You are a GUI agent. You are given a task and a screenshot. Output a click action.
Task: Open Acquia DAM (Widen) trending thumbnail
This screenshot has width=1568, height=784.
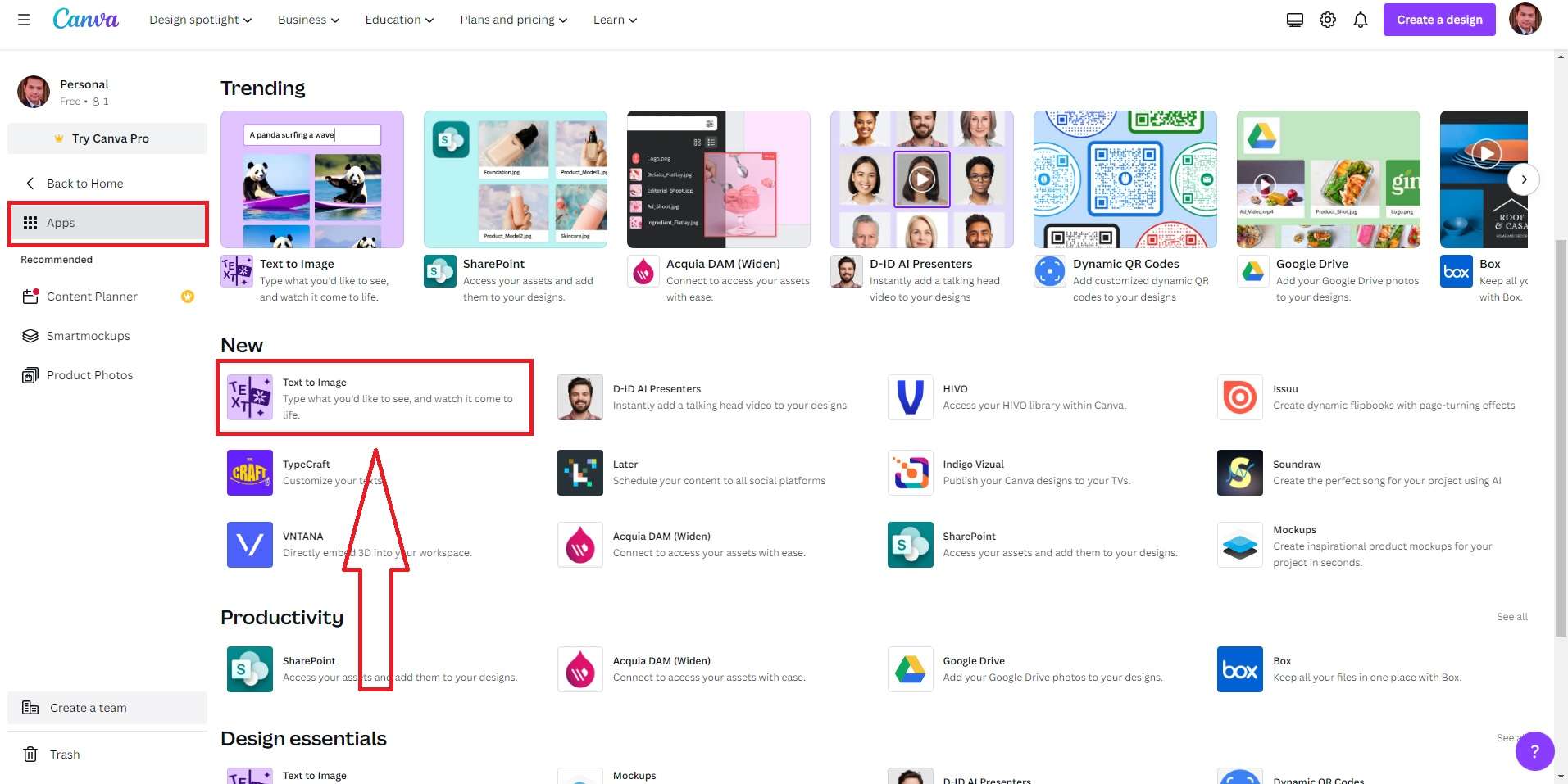[719, 179]
